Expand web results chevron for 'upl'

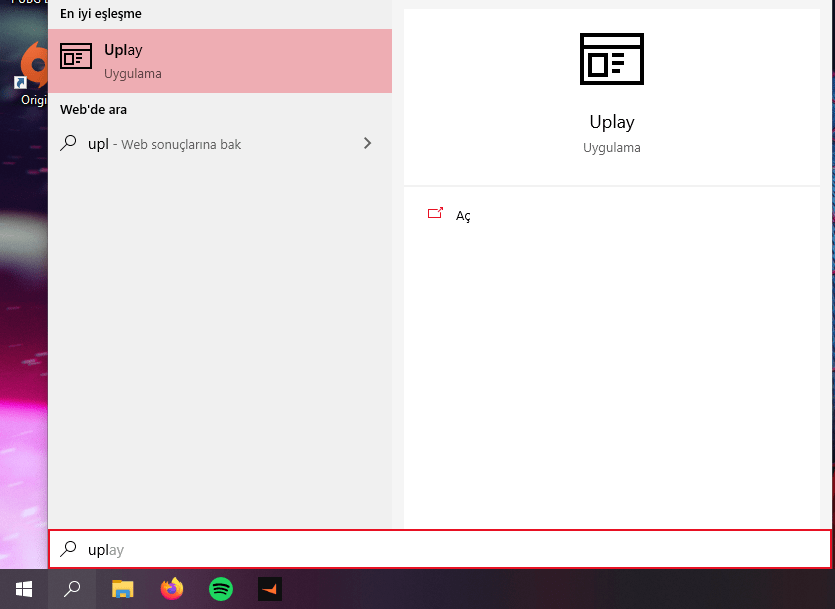pos(367,143)
